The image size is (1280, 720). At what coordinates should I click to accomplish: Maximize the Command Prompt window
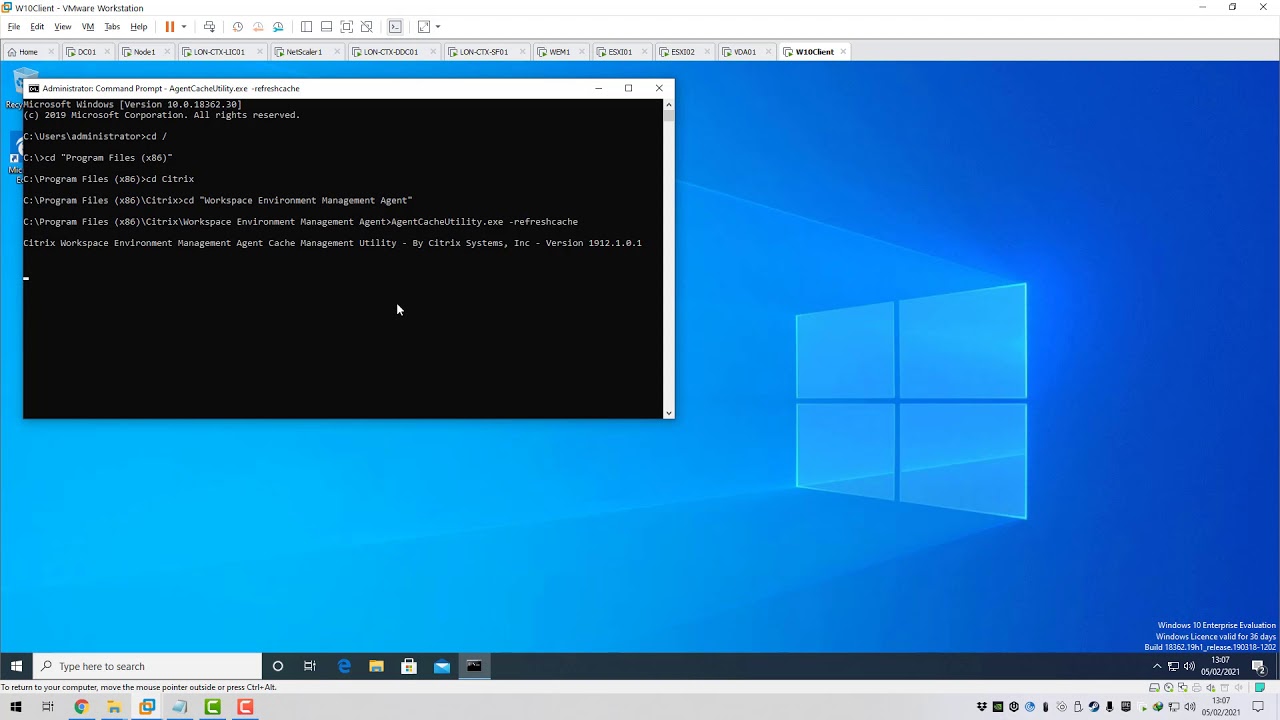(629, 88)
